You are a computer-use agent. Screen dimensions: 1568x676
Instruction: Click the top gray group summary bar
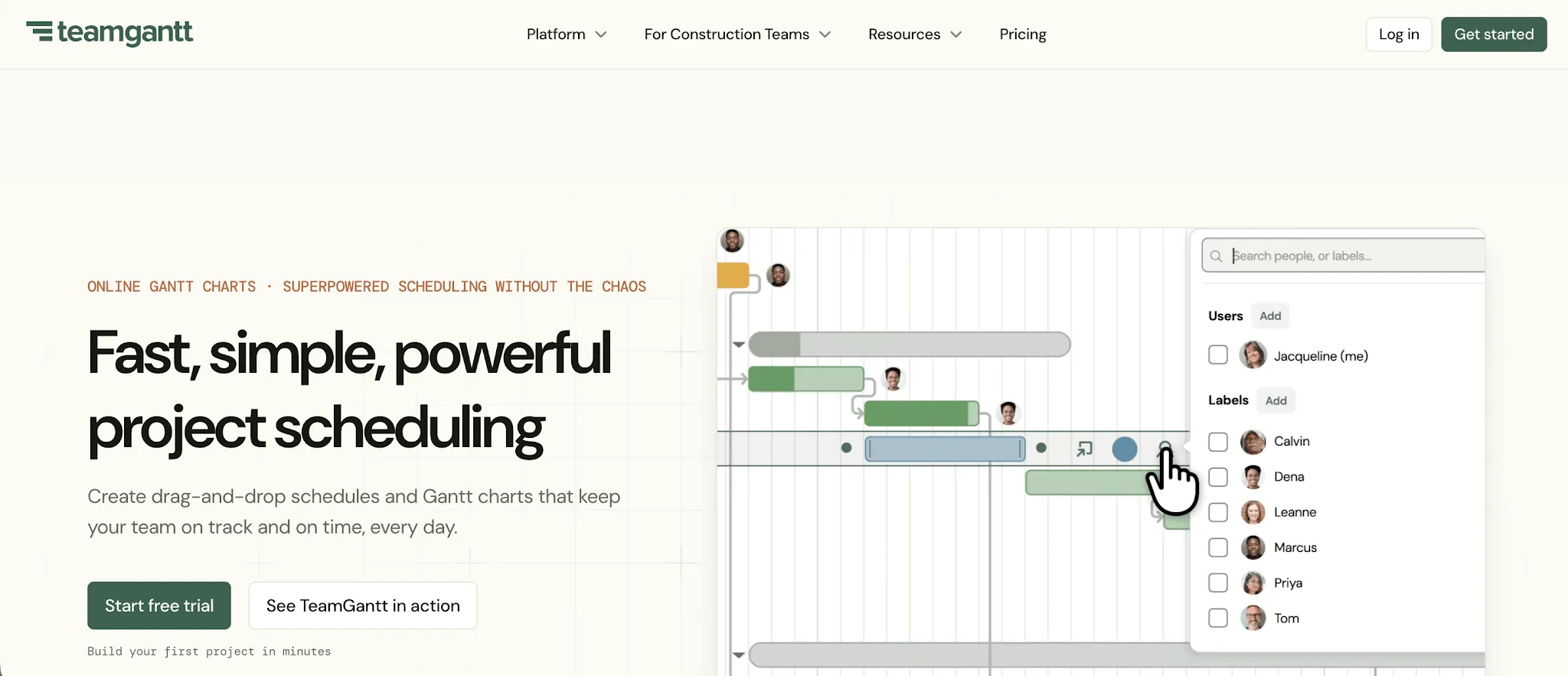[910, 345]
